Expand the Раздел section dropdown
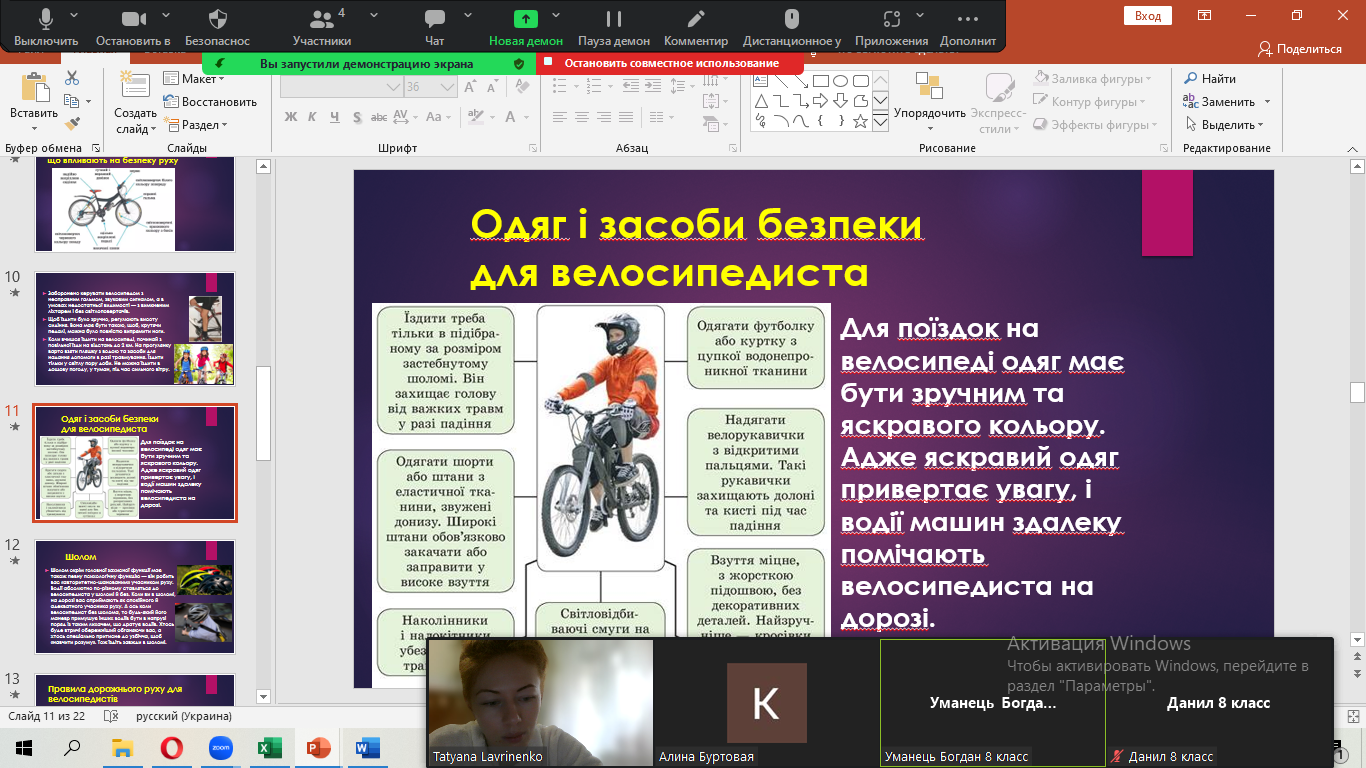The height and width of the screenshot is (768, 1366). pos(200,125)
